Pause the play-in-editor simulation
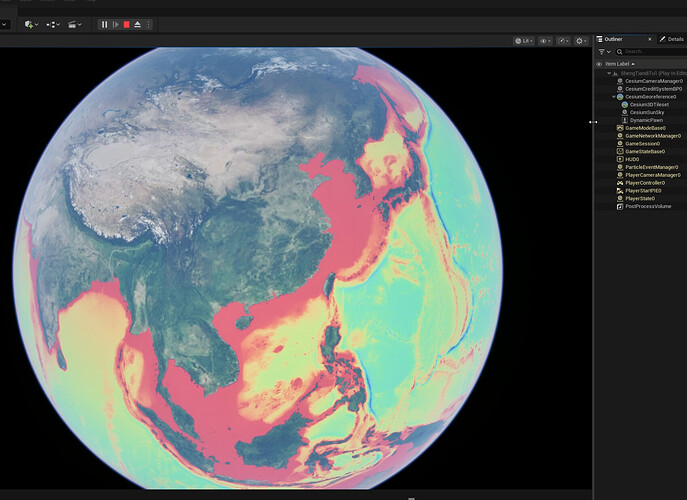The width and height of the screenshot is (687, 500). pyautogui.click(x=104, y=25)
